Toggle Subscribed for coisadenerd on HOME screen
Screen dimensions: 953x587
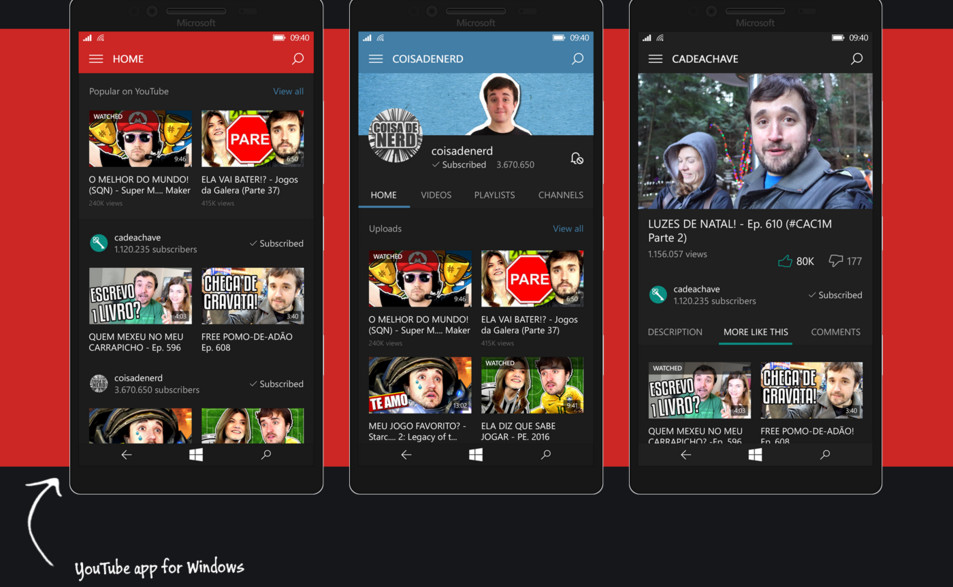pos(276,384)
